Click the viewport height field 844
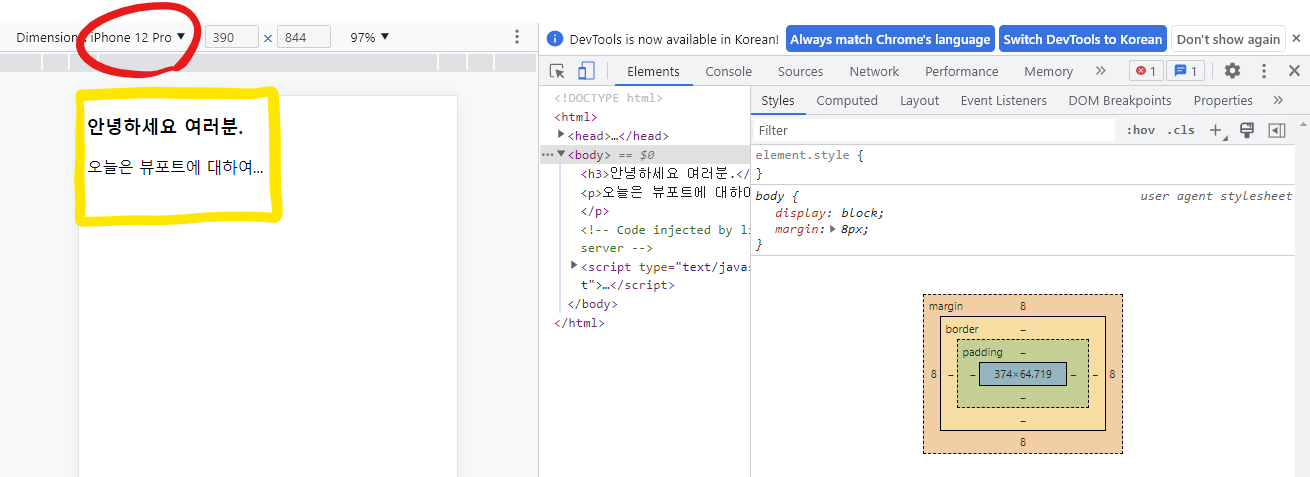 pyautogui.click(x=304, y=37)
